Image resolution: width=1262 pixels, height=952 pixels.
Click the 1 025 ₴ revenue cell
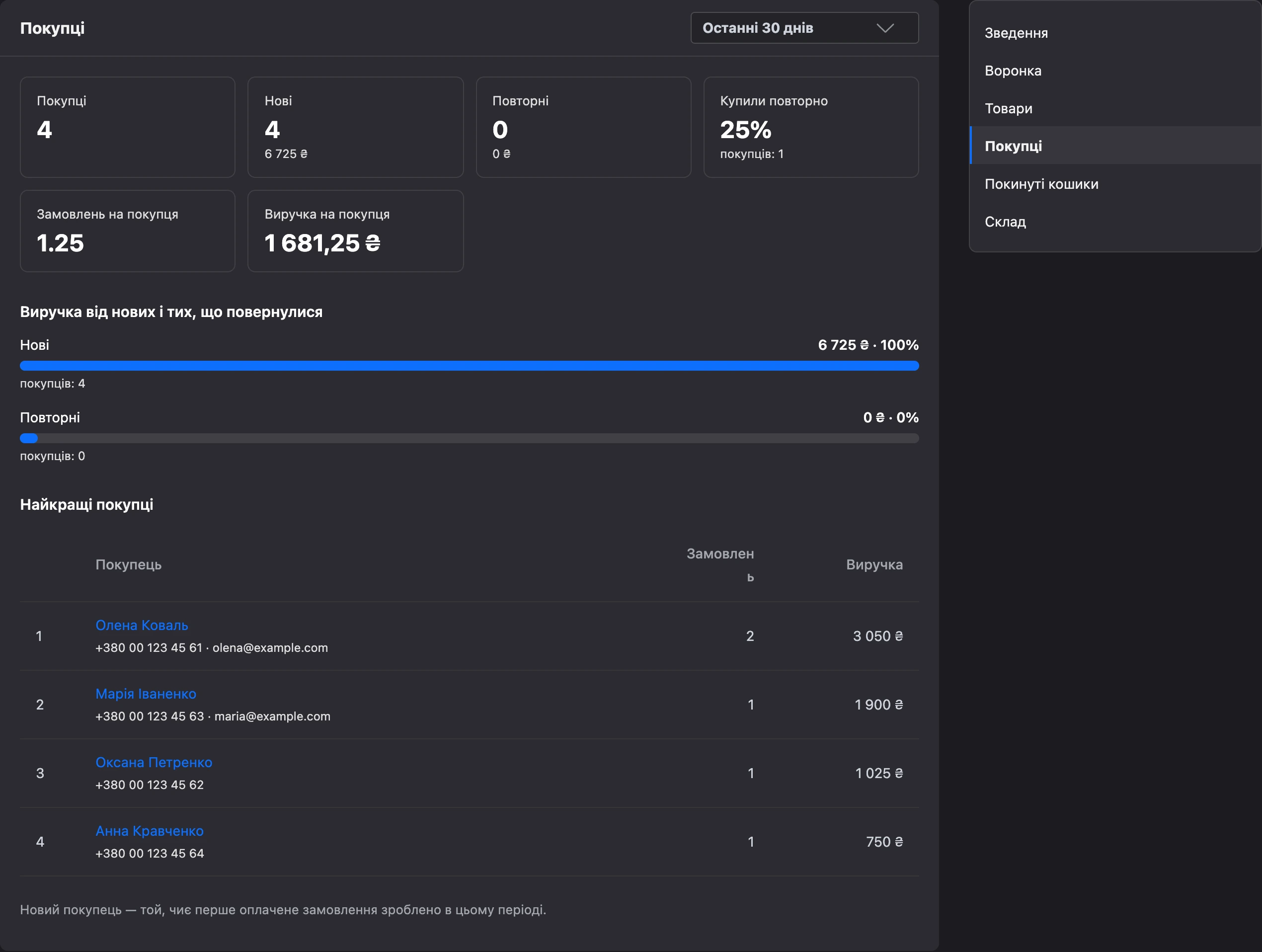click(x=878, y=773)
